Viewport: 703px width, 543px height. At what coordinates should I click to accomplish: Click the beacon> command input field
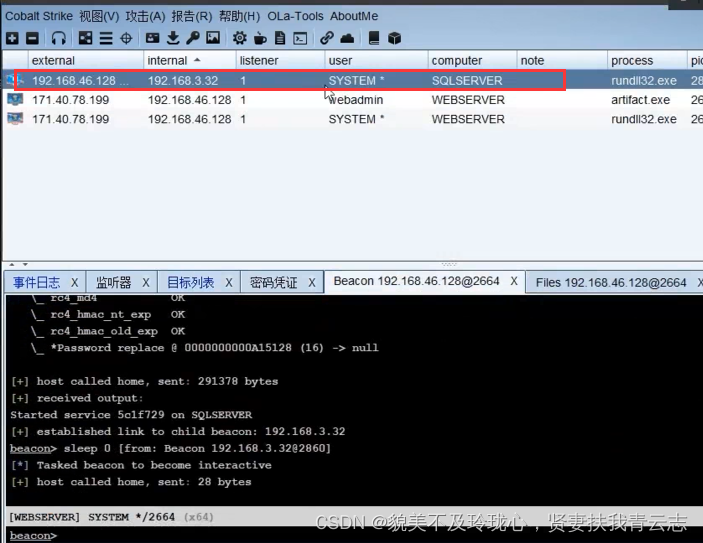tap(352, 535)
